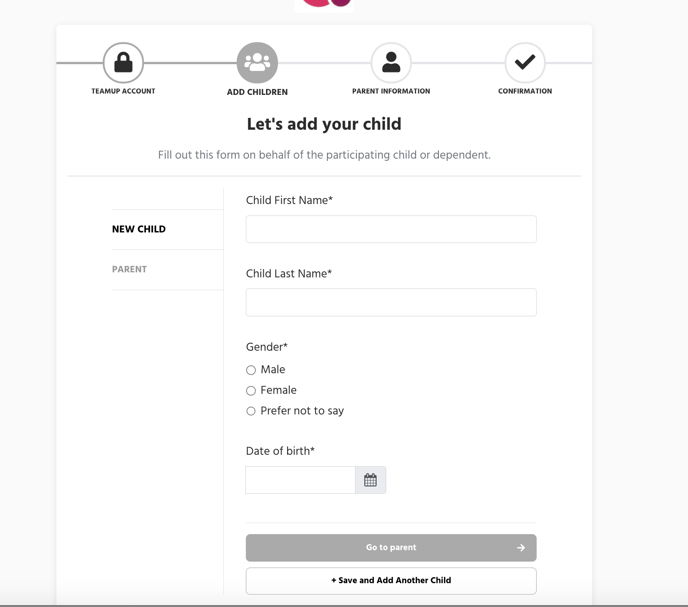Viewport: 688px width, 607px height.
Task: Click the logo at the top
Action: [x=326, y=4]
